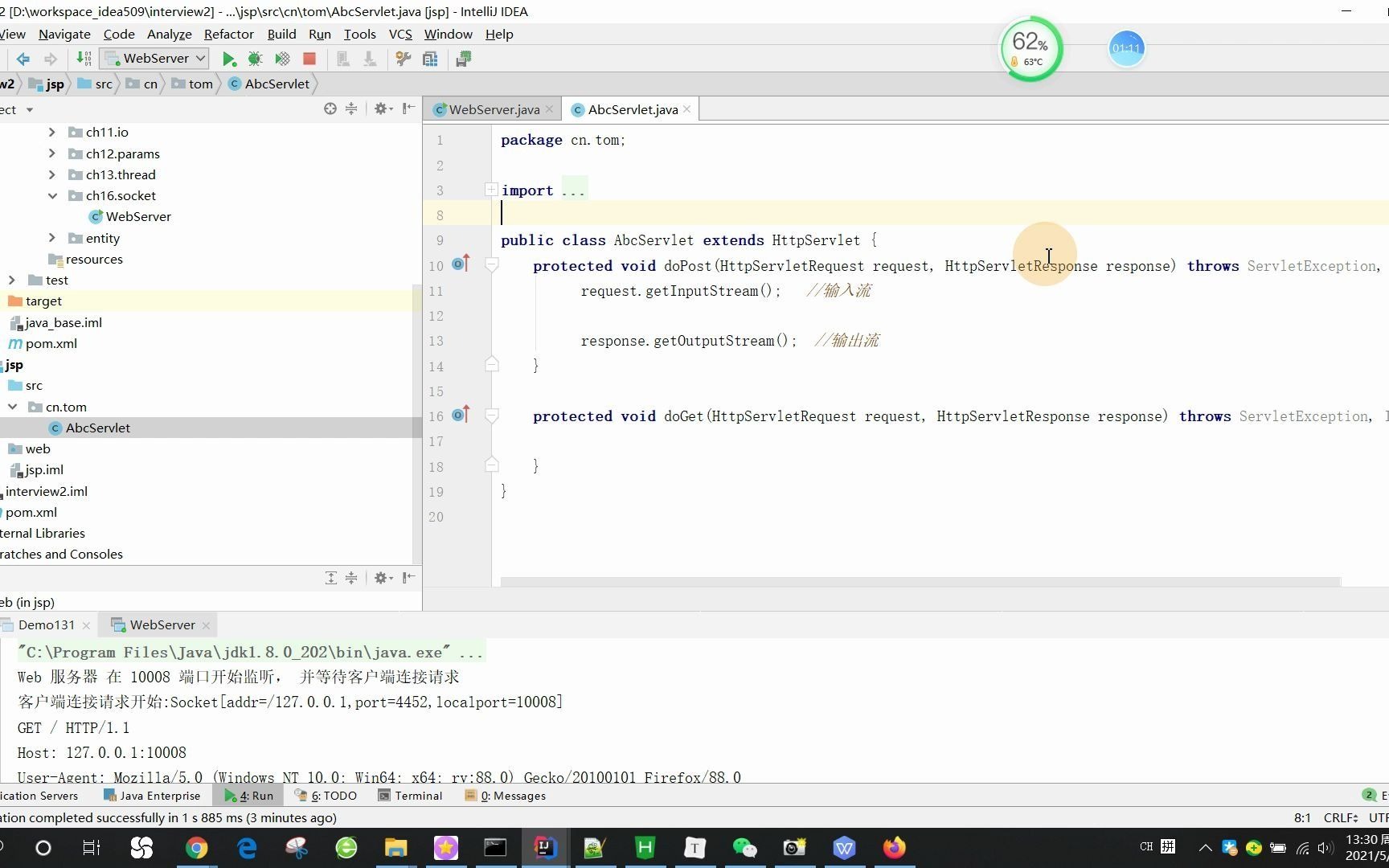Collapse all in the Project panel
The width and height of the screenshot is (1389, 868).
click(x=351, y=108)
